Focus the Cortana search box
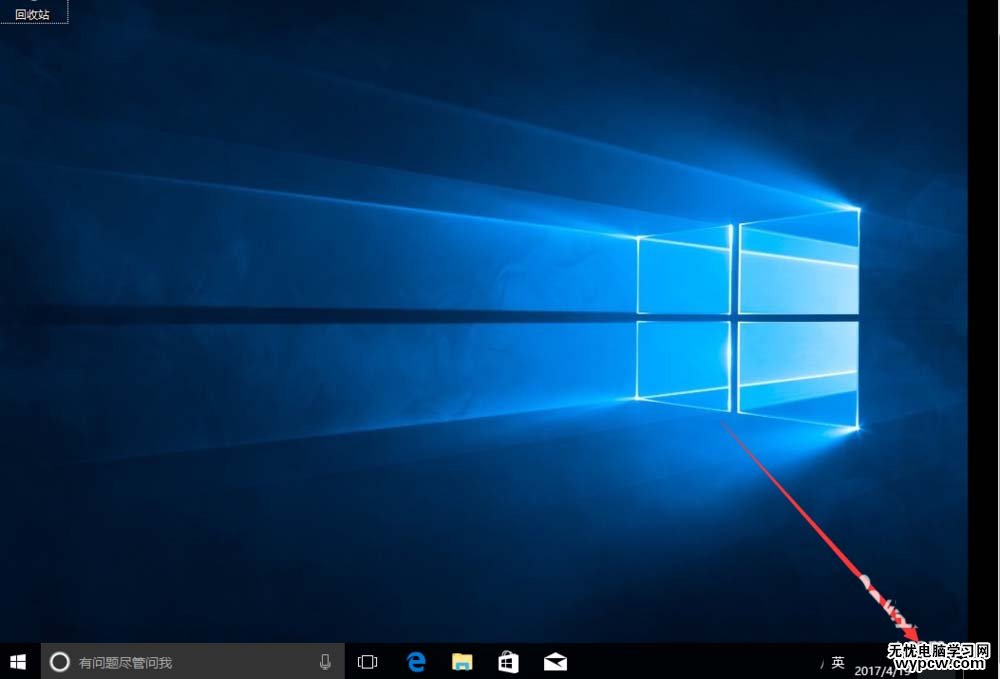Screen dimensions: 1000x679 pyautogui.click(x=193, y=662)
